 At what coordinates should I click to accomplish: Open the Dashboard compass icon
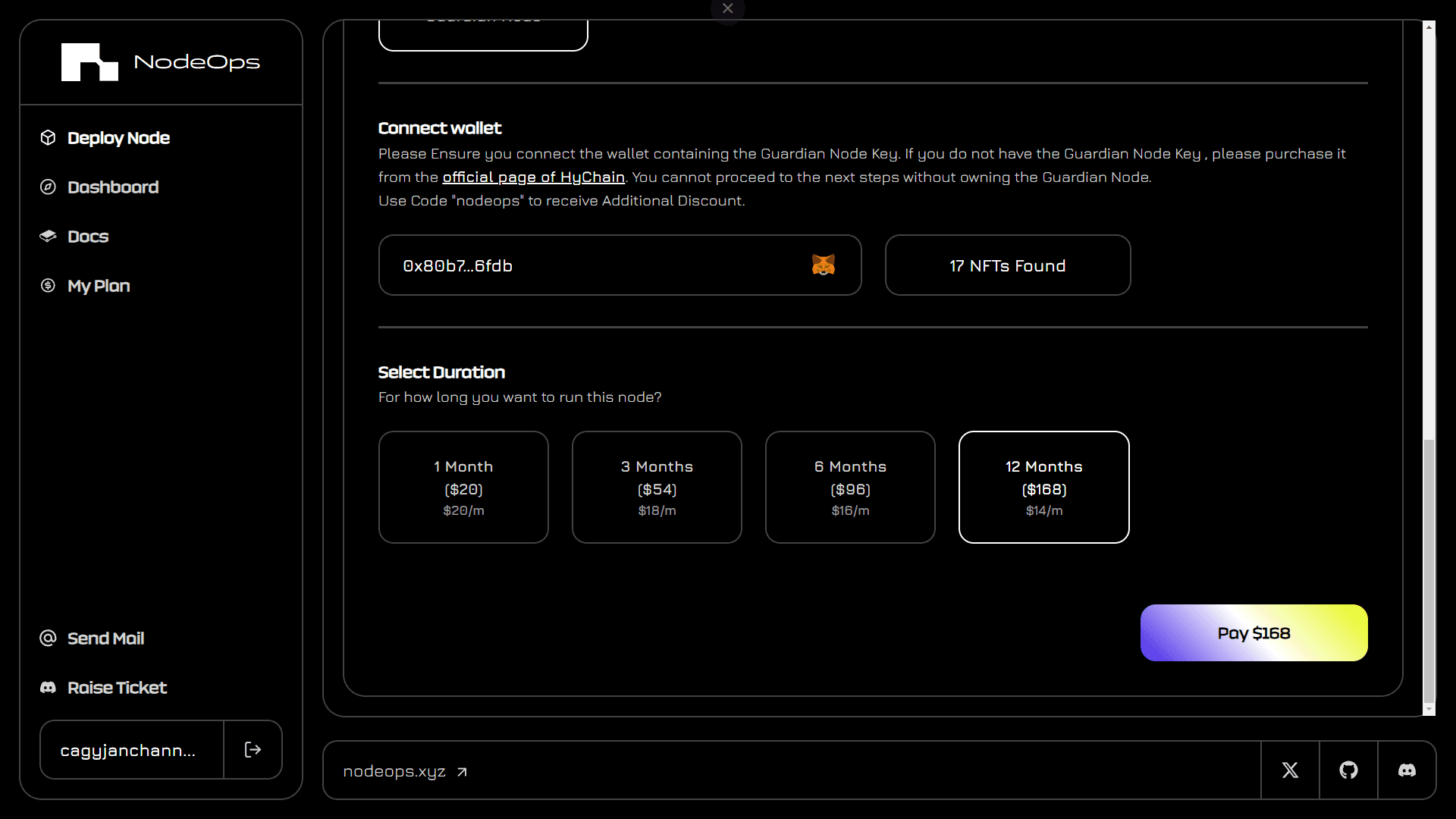[48, 187]
